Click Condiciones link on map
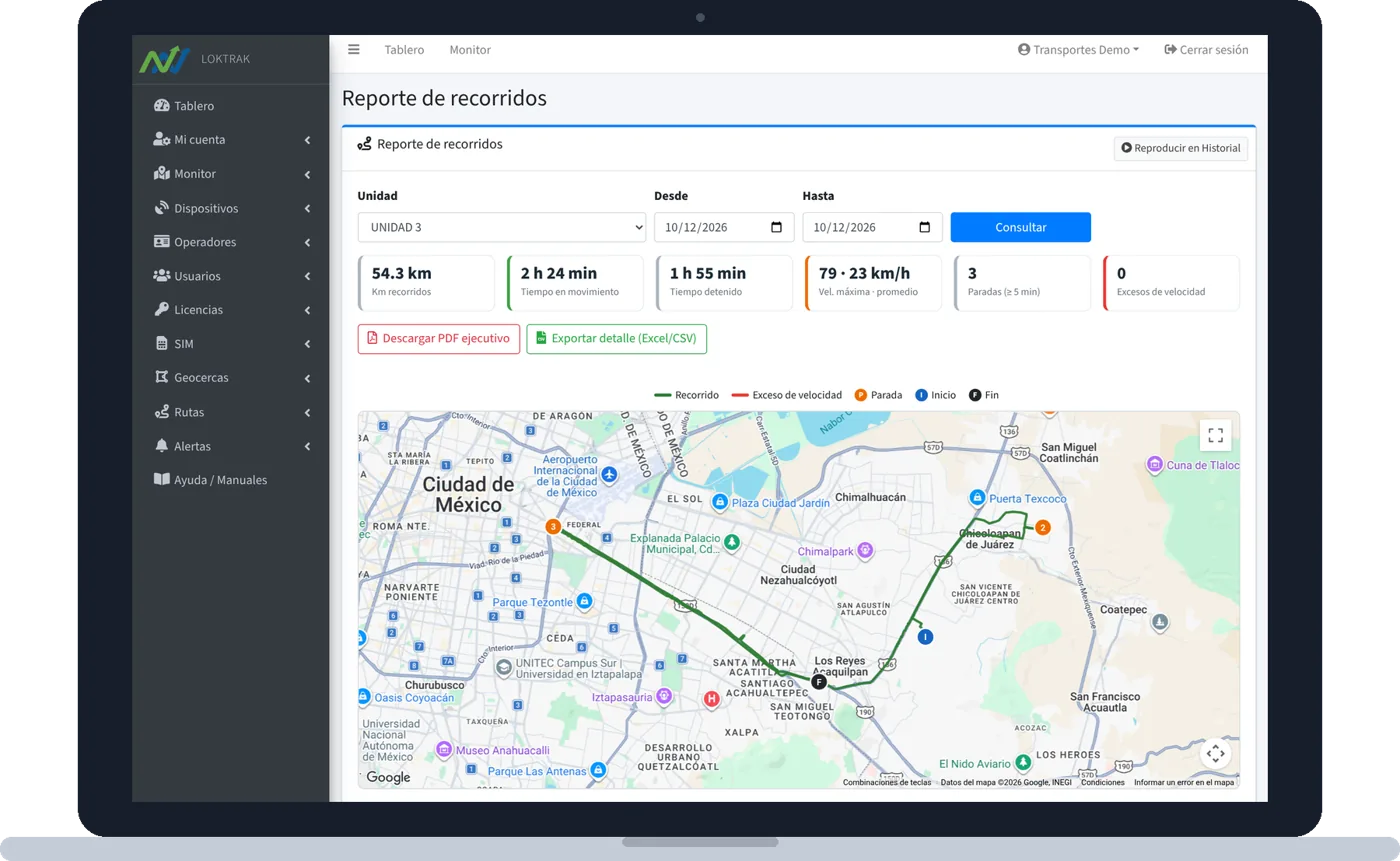The height and width of the screenshot is (861, 1400). [x=1103, y=783]
